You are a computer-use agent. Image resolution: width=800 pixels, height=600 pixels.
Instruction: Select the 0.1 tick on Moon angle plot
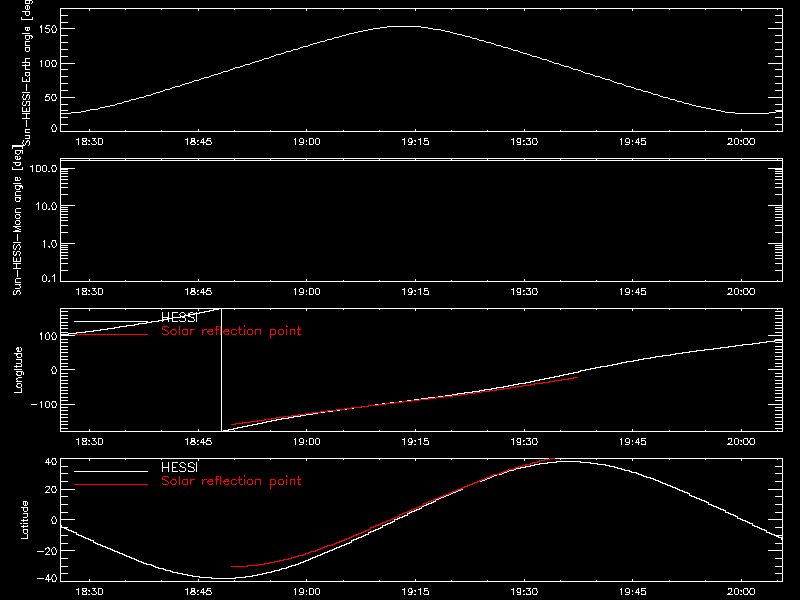point(49,278)
